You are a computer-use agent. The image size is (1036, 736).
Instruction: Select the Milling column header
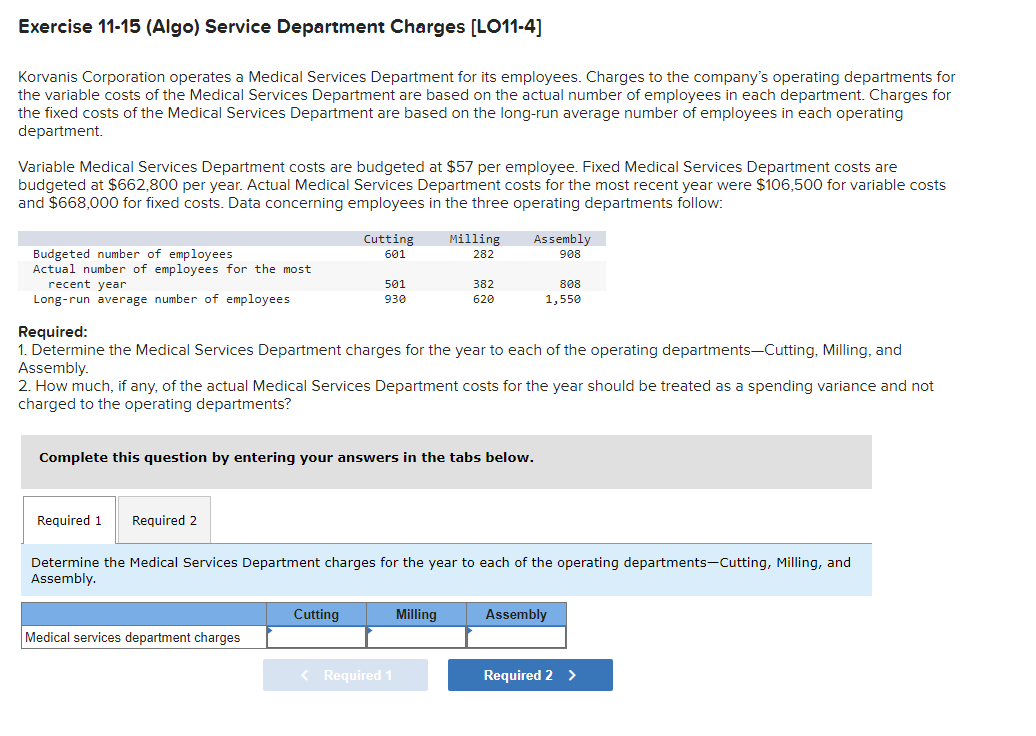tap(416, 614)
